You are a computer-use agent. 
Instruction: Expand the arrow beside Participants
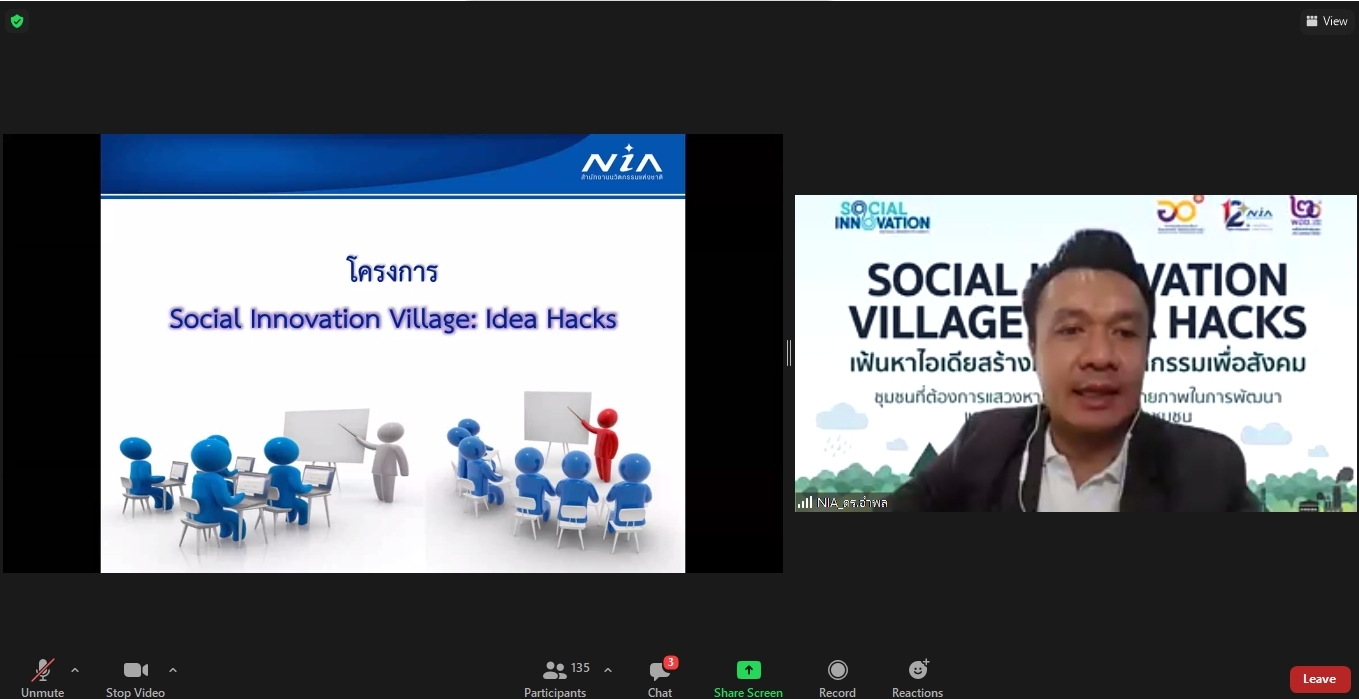click(x=608, y=670)
